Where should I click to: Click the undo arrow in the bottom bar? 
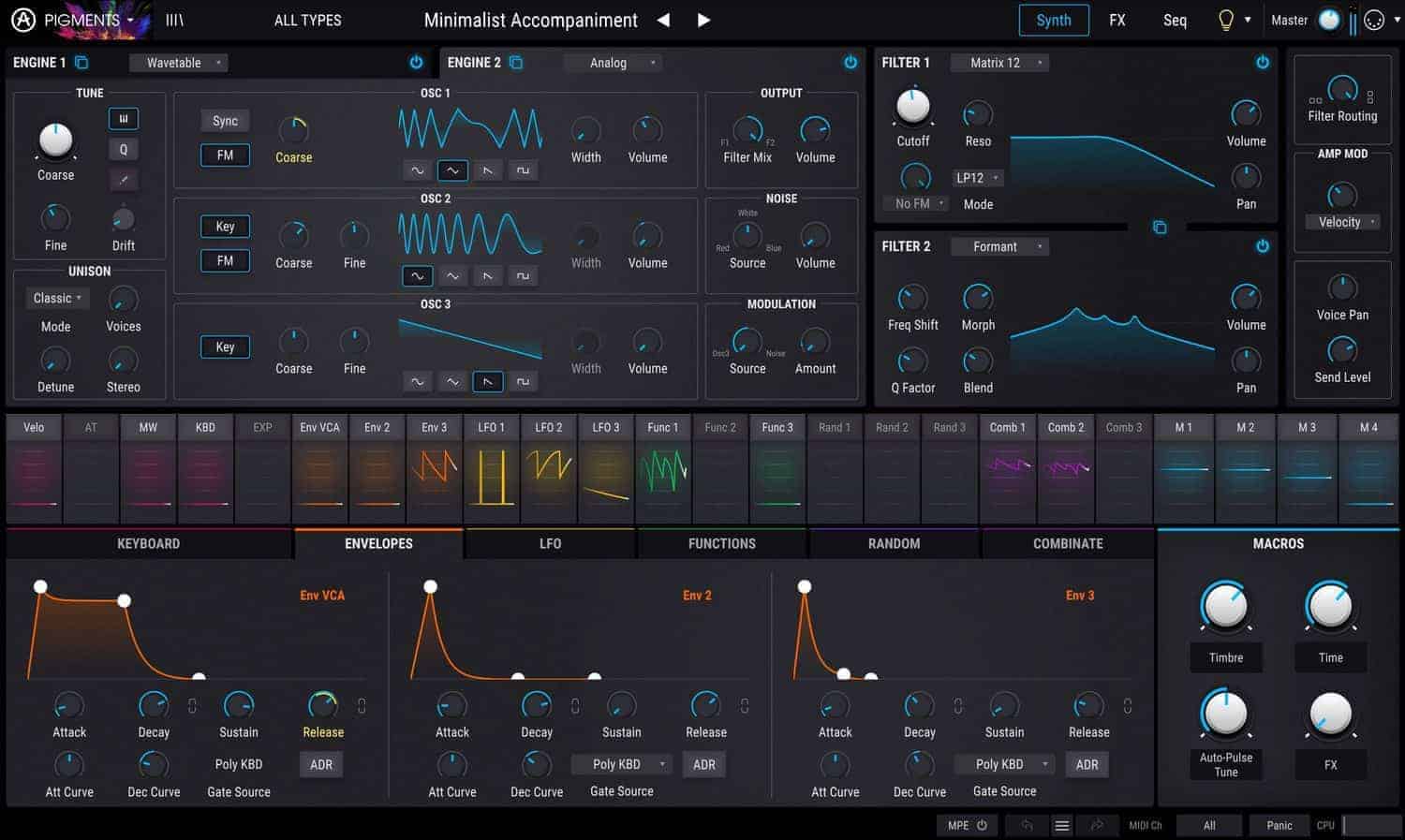1026,825
